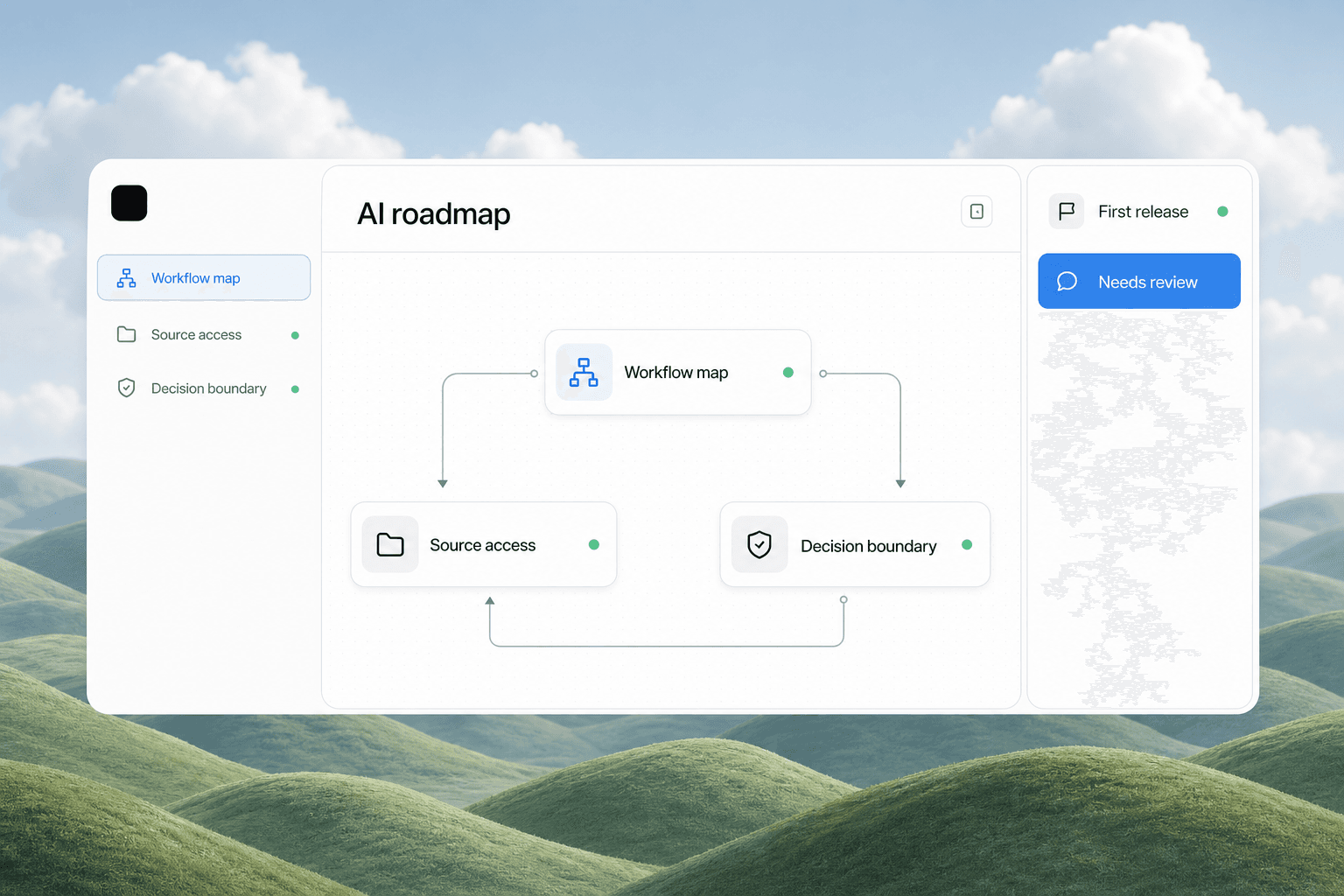
Task: Click connector port below Decision boundary node
Action: click(x=843, y=599)
